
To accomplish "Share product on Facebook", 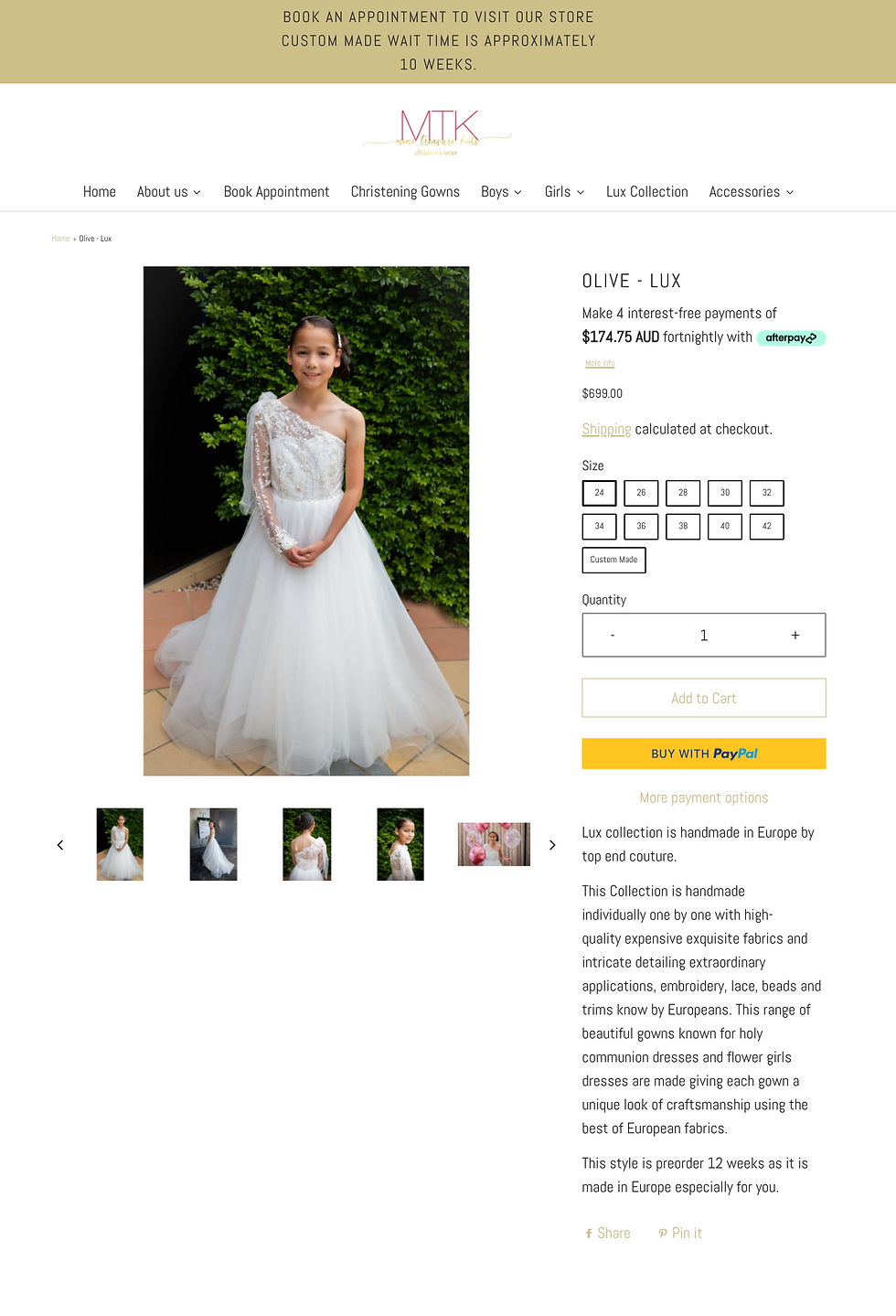I will [x=608, y=1233].
